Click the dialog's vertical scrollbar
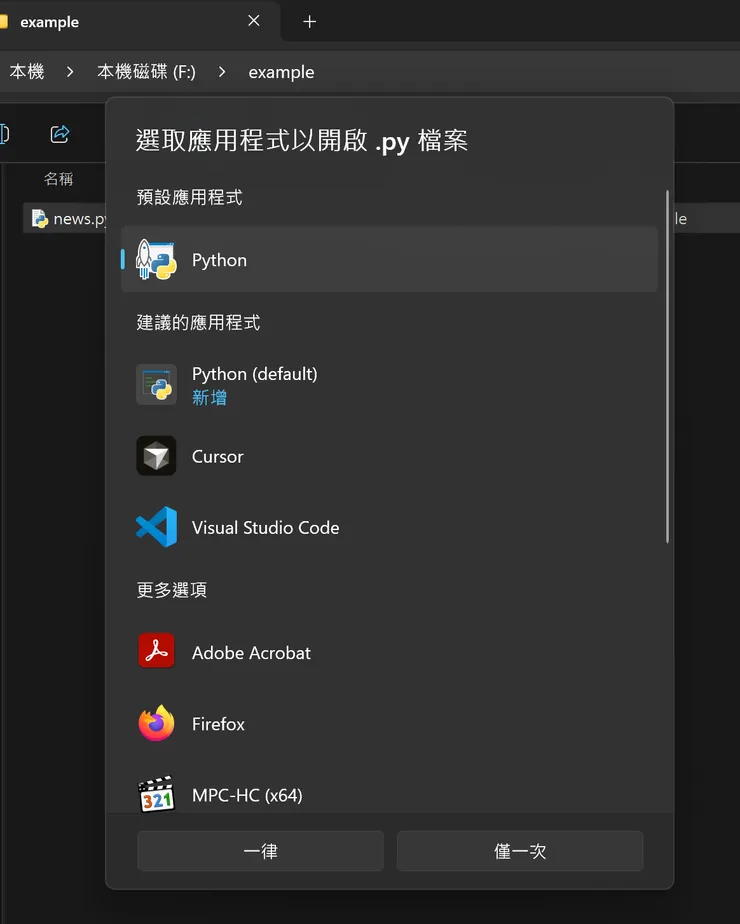The width and height of the screenshot is (740, 924). point(667,366)
